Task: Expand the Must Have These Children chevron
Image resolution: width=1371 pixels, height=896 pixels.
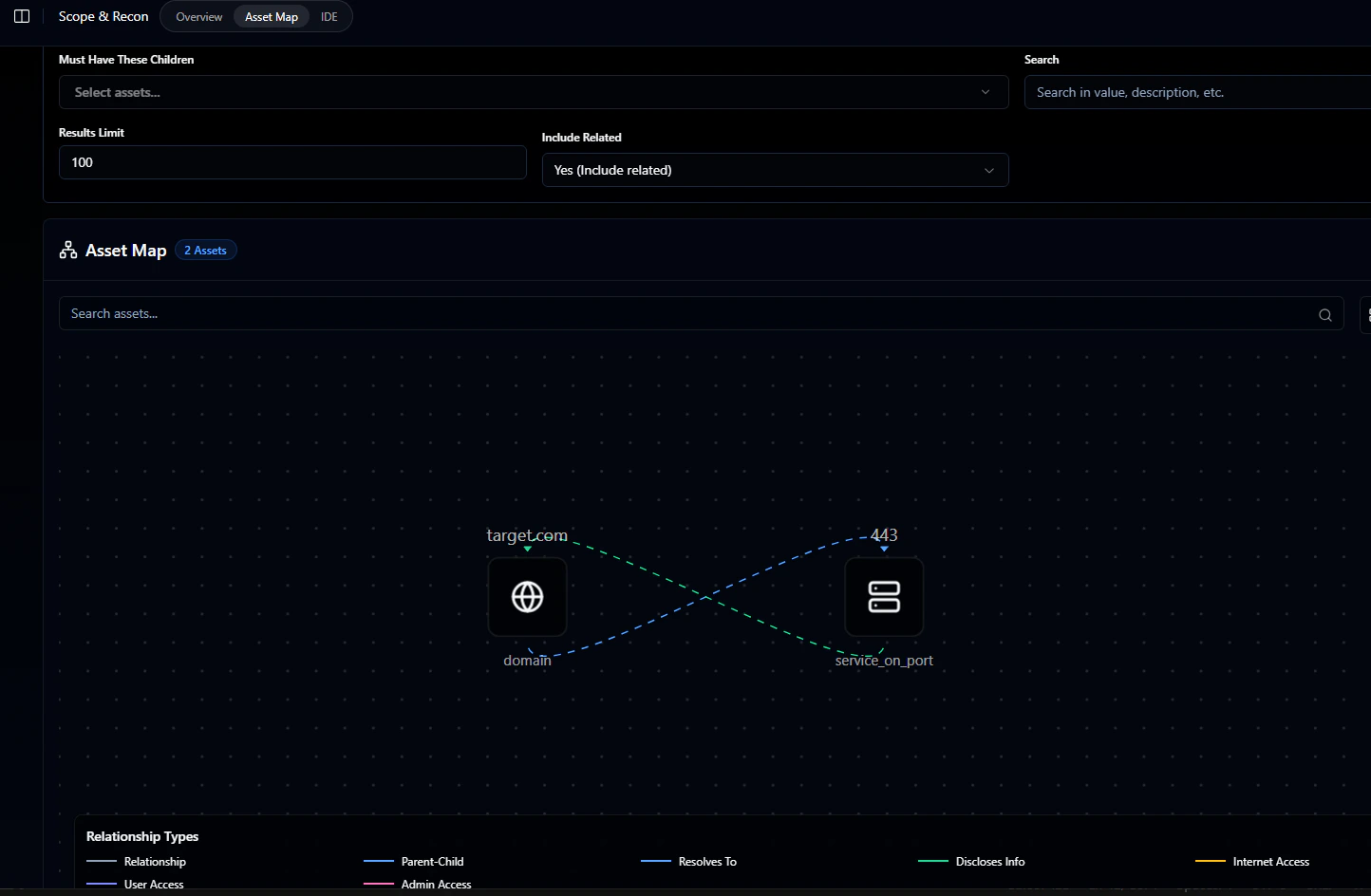Action: tap(985, 92)
